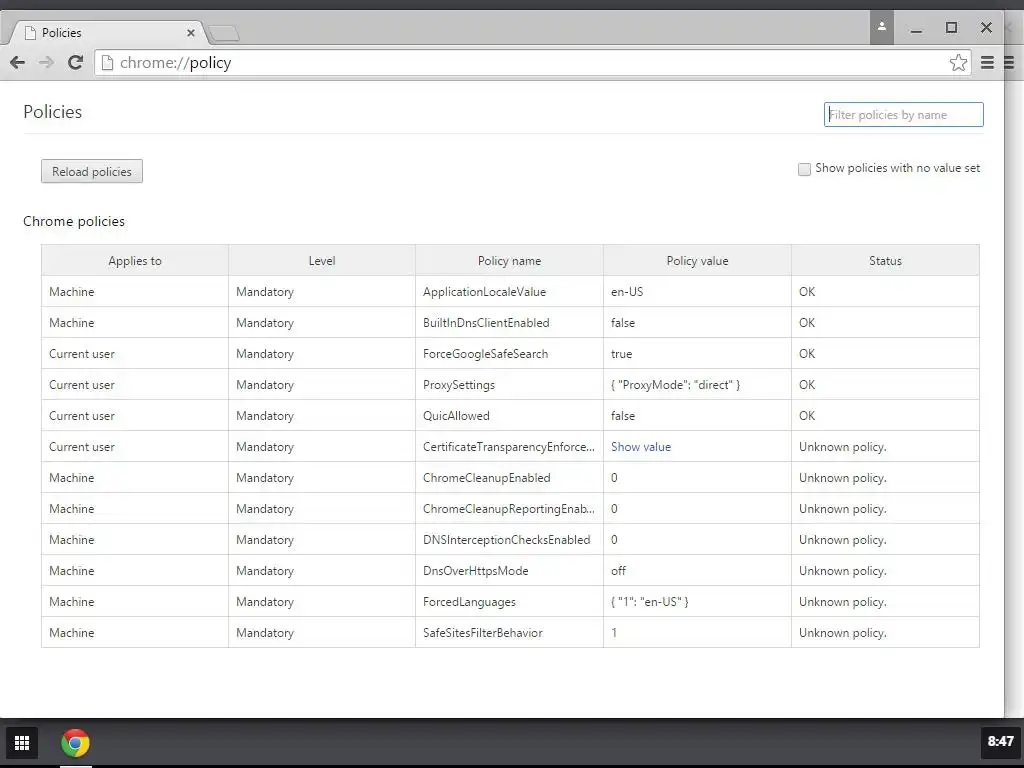The width and height of the screenshot is (1024, 768).
Task: Click the false value of BuiltInDnsClientEnabled
Action: pos(622,323)
